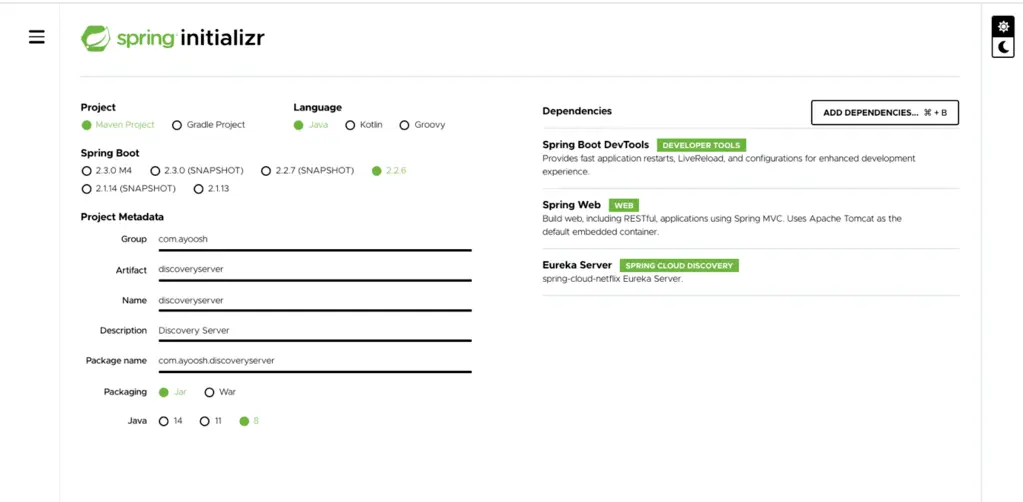Click the Spring Web dependency title
This screenshot has width=1023, height=502.
572,205
